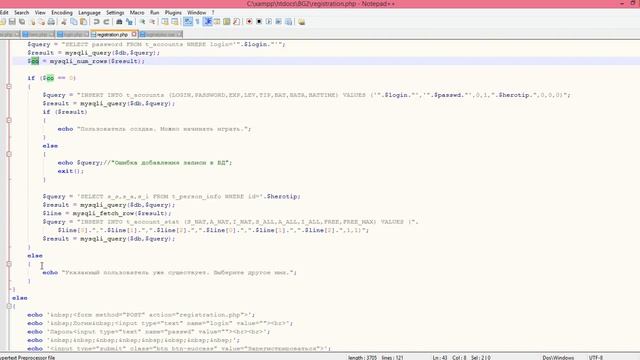
Task: Click the 'UTF-8' encoding status field
Action: point(596,357)
